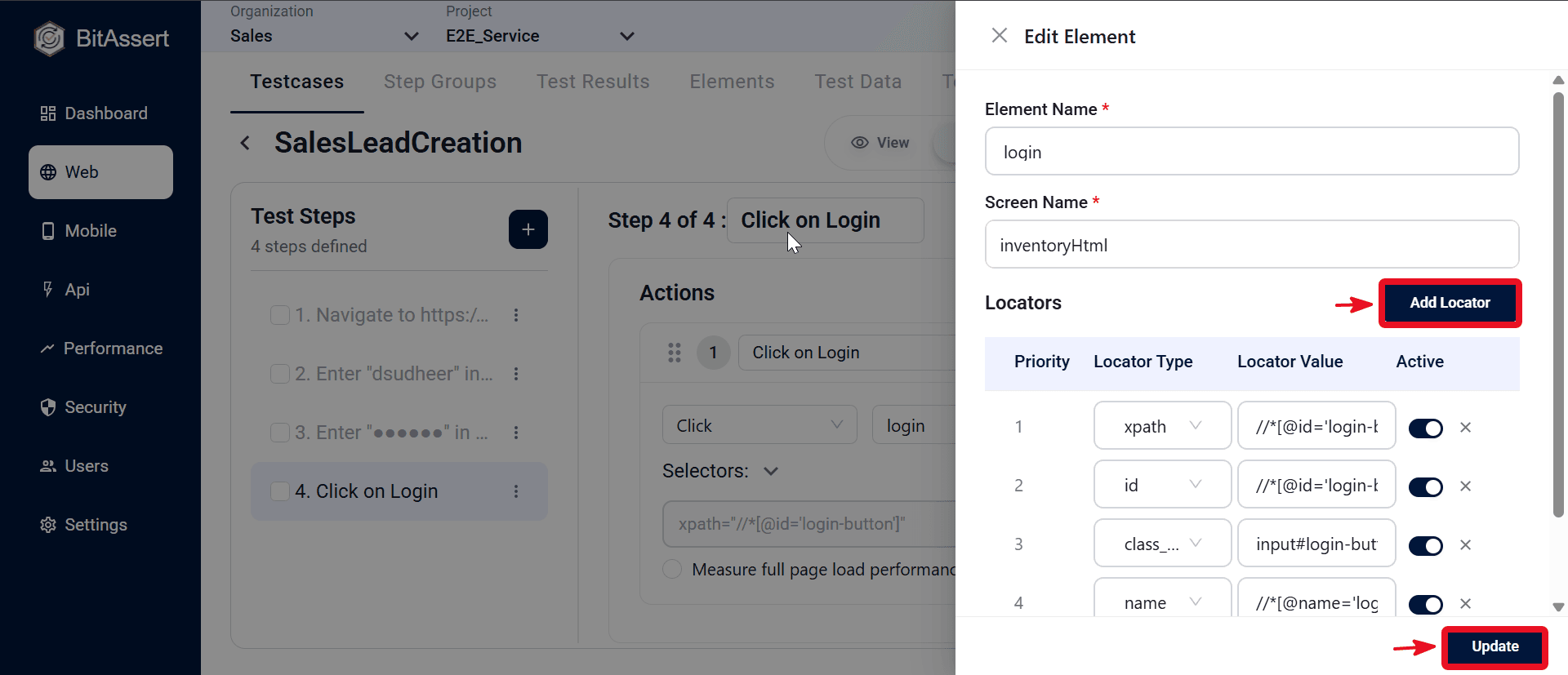Screen dimensions: 1568x675
Task: Switch to the Step Groups tab
Action: pyautogui.click(x=440, y=82)
